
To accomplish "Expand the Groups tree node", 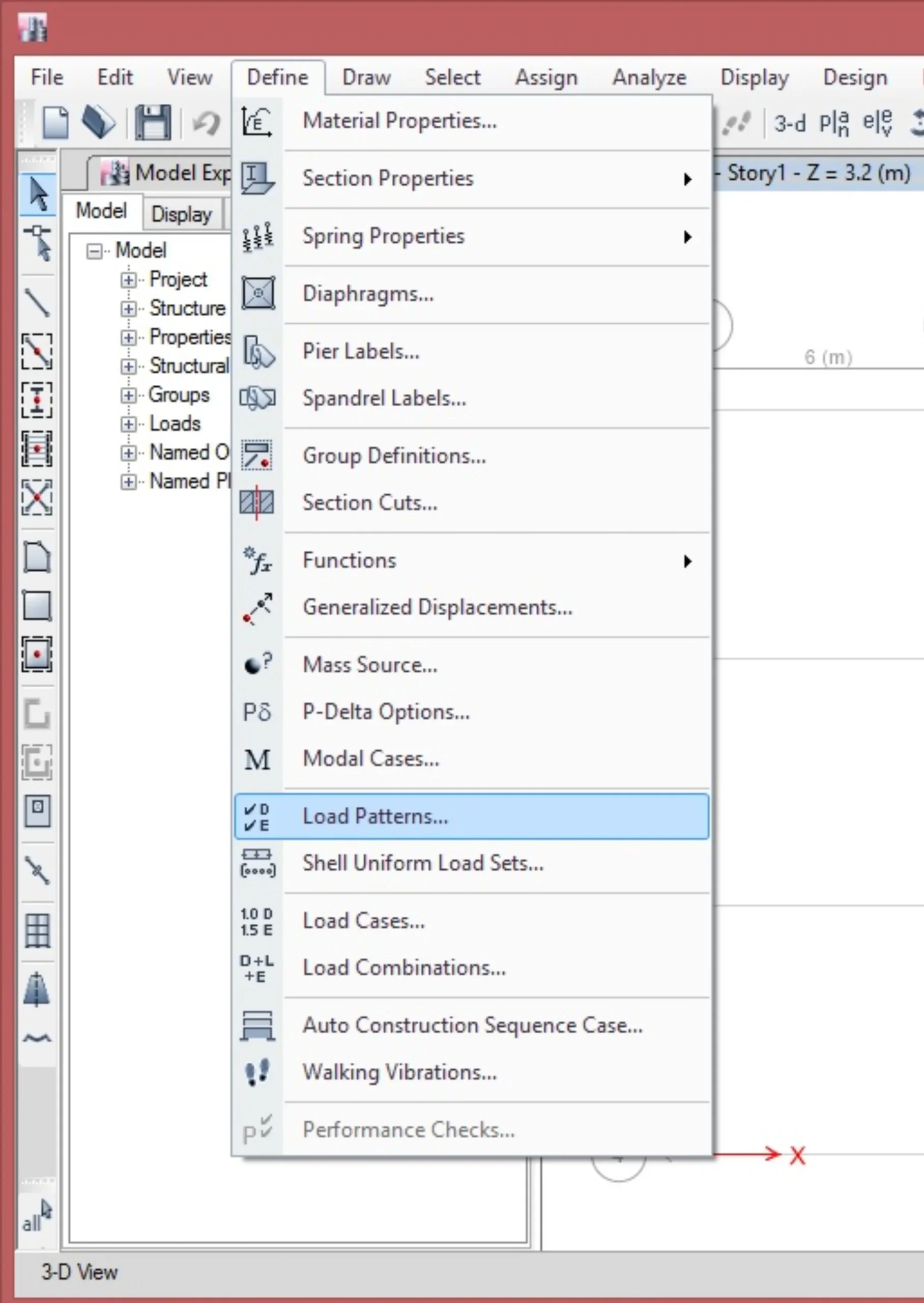I will pyautogui.click(x=128, y=395).
